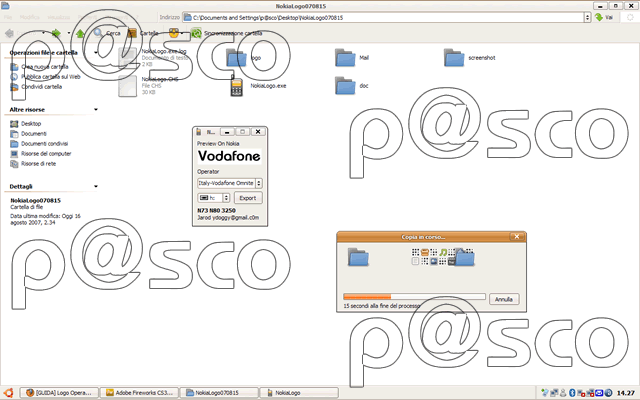This screenshot has height=400, width=640.
Task: Switch to NokiaLogo taskbar item
Action: (299, 393)
